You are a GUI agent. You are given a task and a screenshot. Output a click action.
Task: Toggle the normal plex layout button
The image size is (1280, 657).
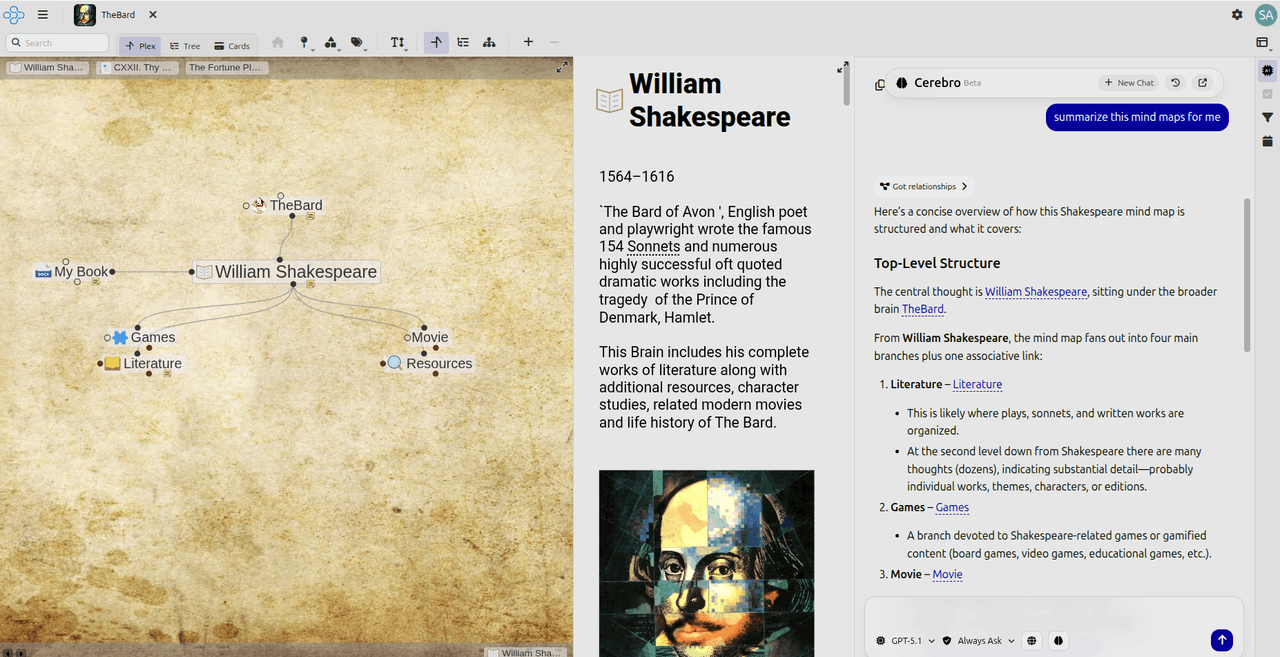point(436,43)
